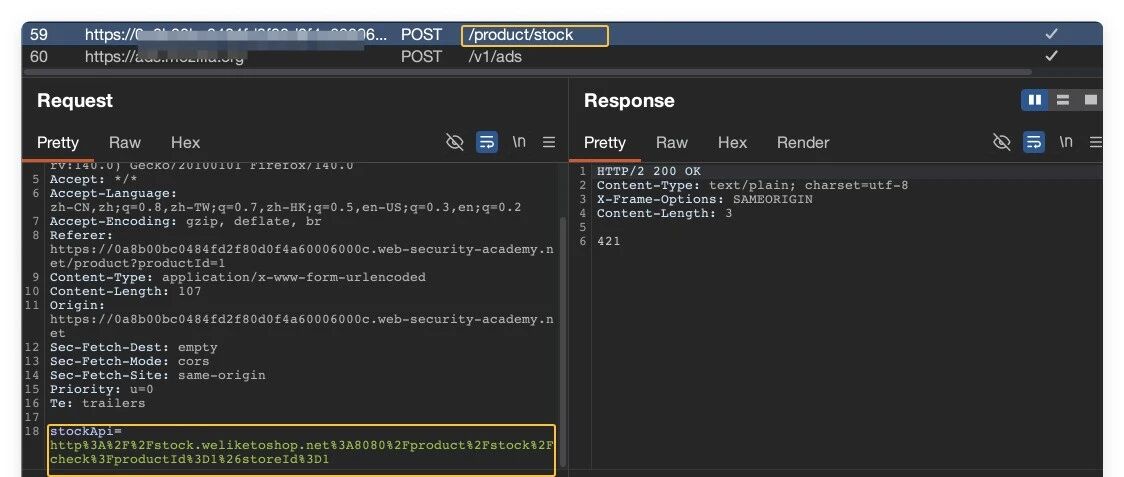Screen dimensions: 1124x477
Task: Click checkmark in row 59
Action: point(1052,34)
